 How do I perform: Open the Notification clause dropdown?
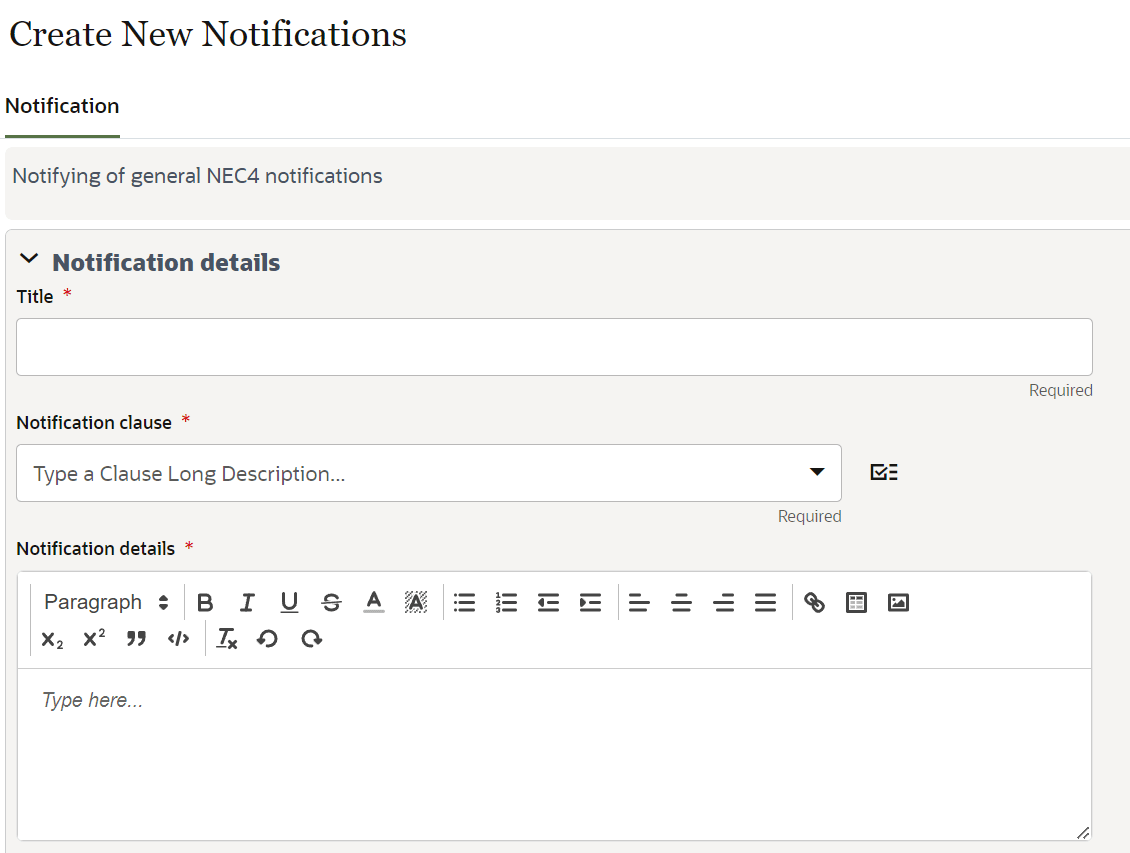coord(818,472)
